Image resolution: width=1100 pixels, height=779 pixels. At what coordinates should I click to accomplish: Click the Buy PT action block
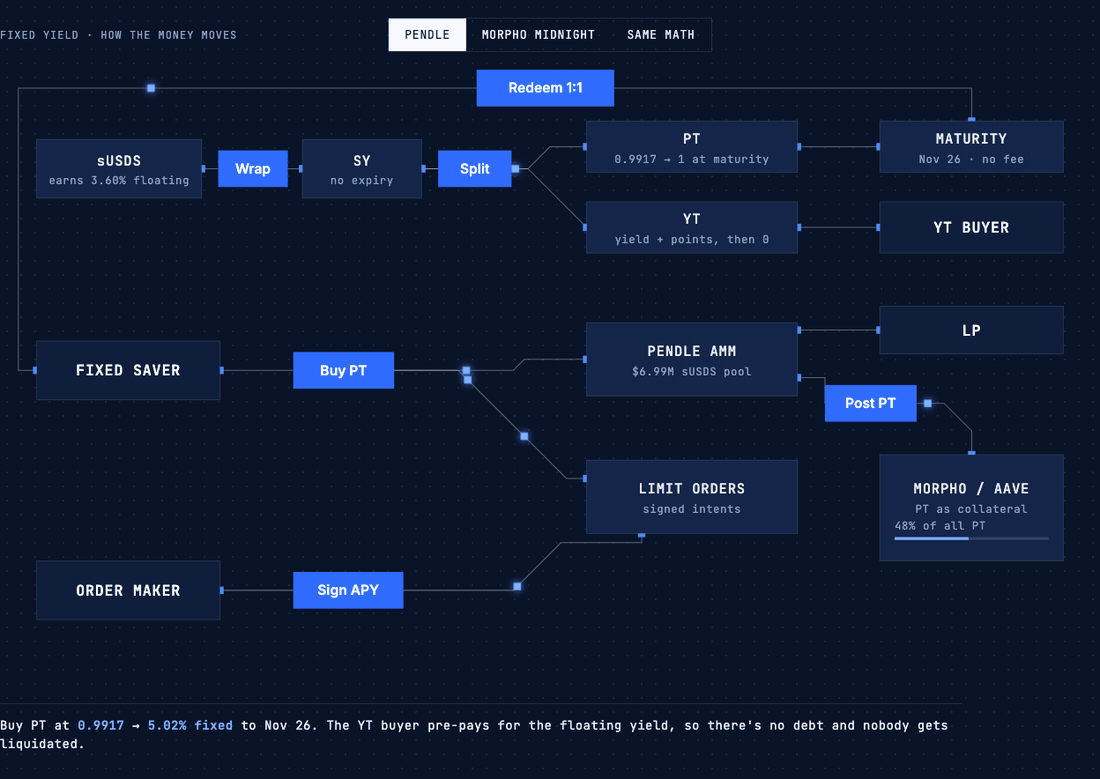[343, 370]
